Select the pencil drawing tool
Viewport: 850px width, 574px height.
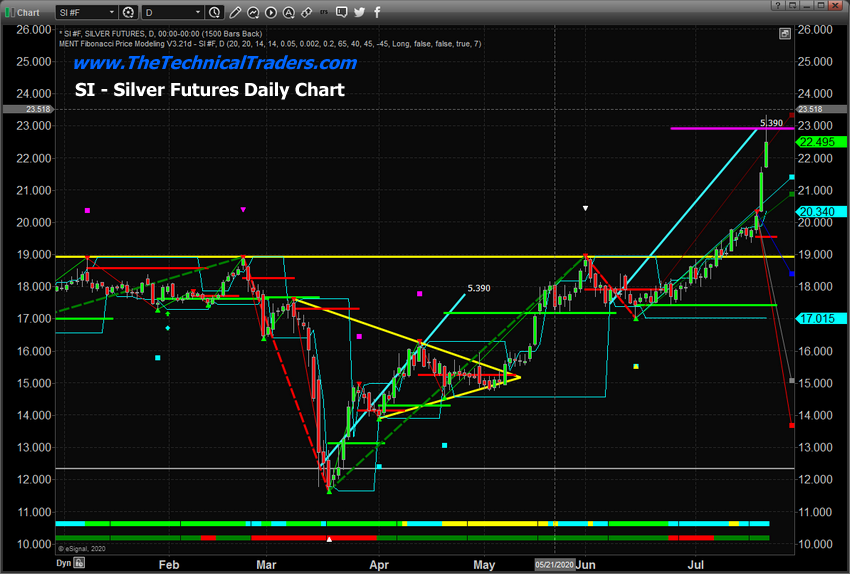[x=237, y=12]
